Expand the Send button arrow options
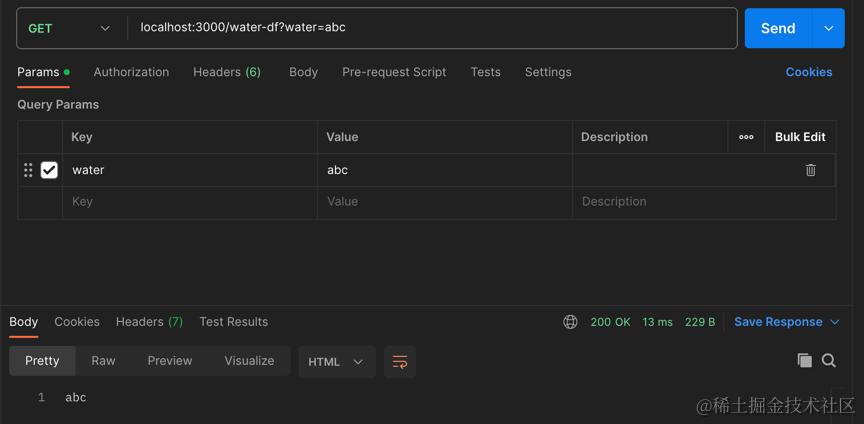The height and width of the screenshot is (424, 864). pyautogui.click(x=828, y=28)
